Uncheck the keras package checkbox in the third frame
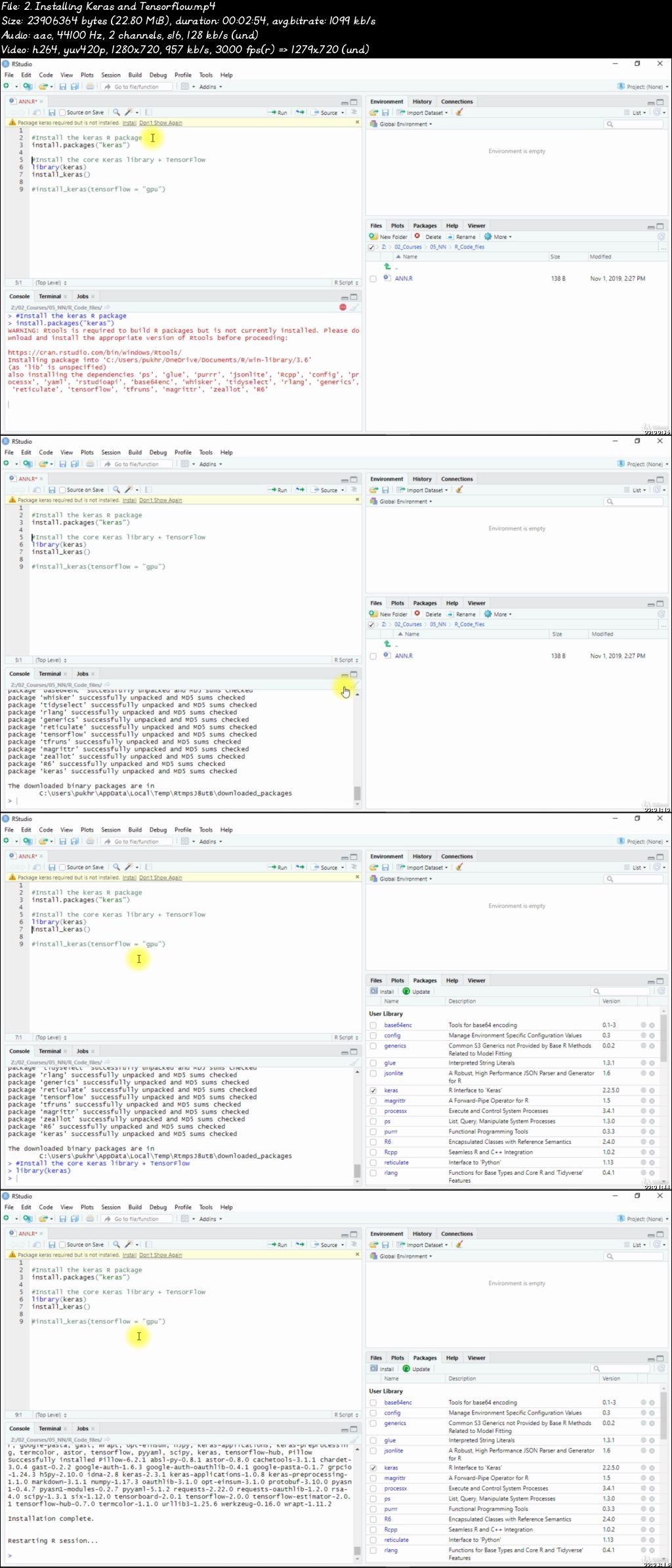Screen dimensions: 672x1568 click(x=373, y=1090)
